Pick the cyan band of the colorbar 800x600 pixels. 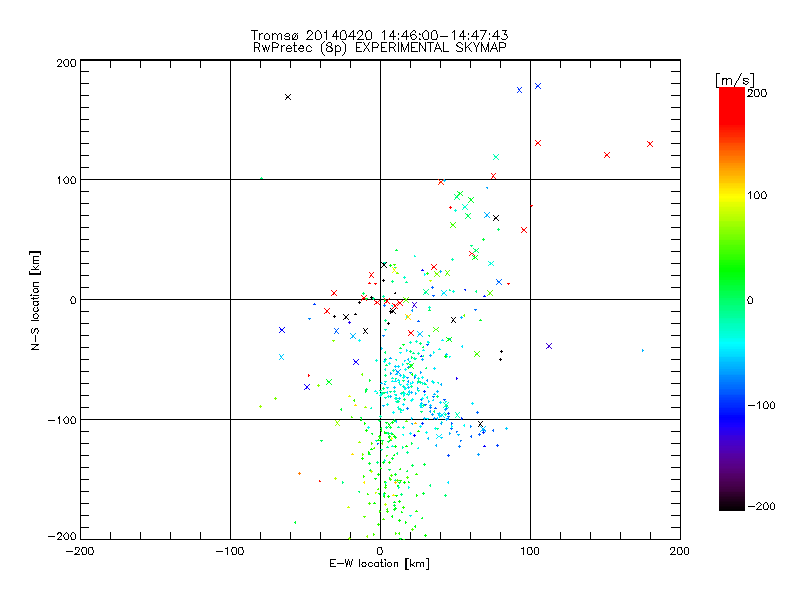732,342
